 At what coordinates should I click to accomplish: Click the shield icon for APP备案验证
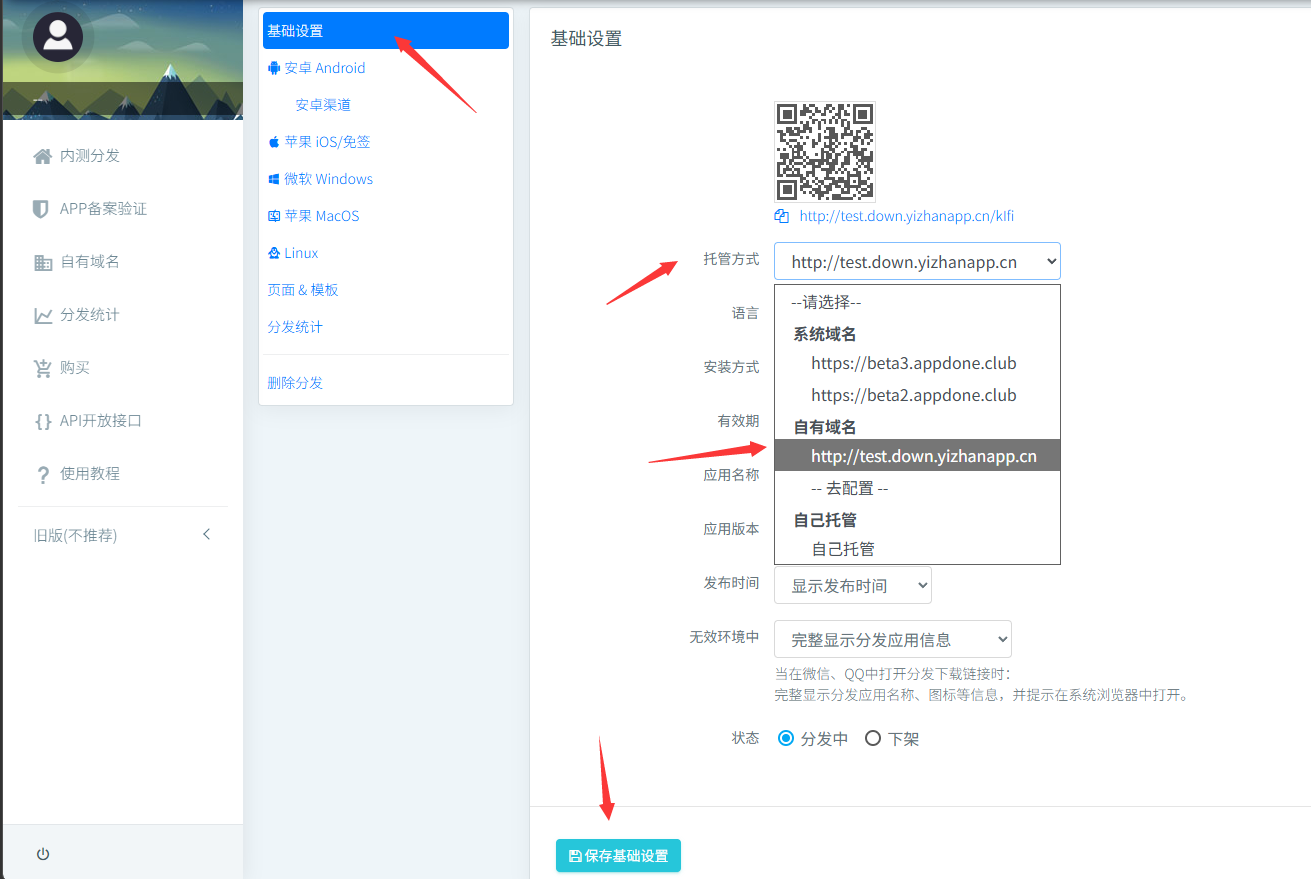click(x=41, y=209)
